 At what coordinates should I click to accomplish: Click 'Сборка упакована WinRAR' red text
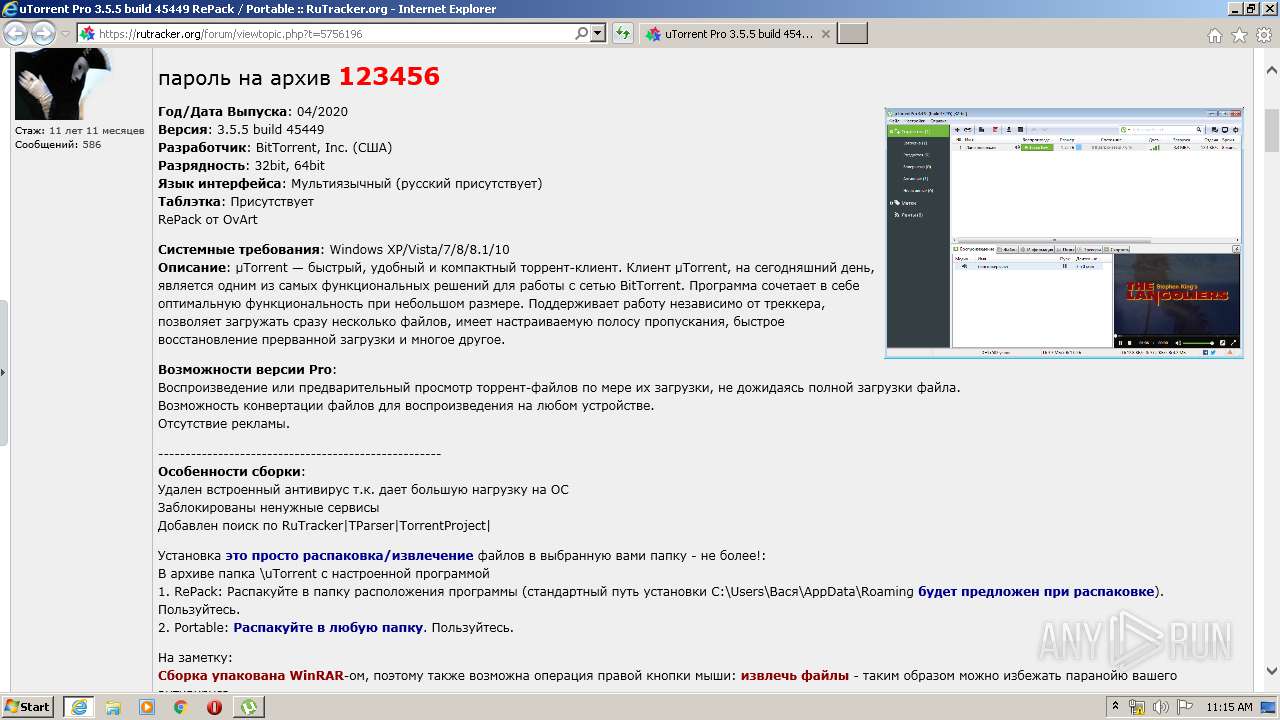pyautogui.click(x=251, y=675)
